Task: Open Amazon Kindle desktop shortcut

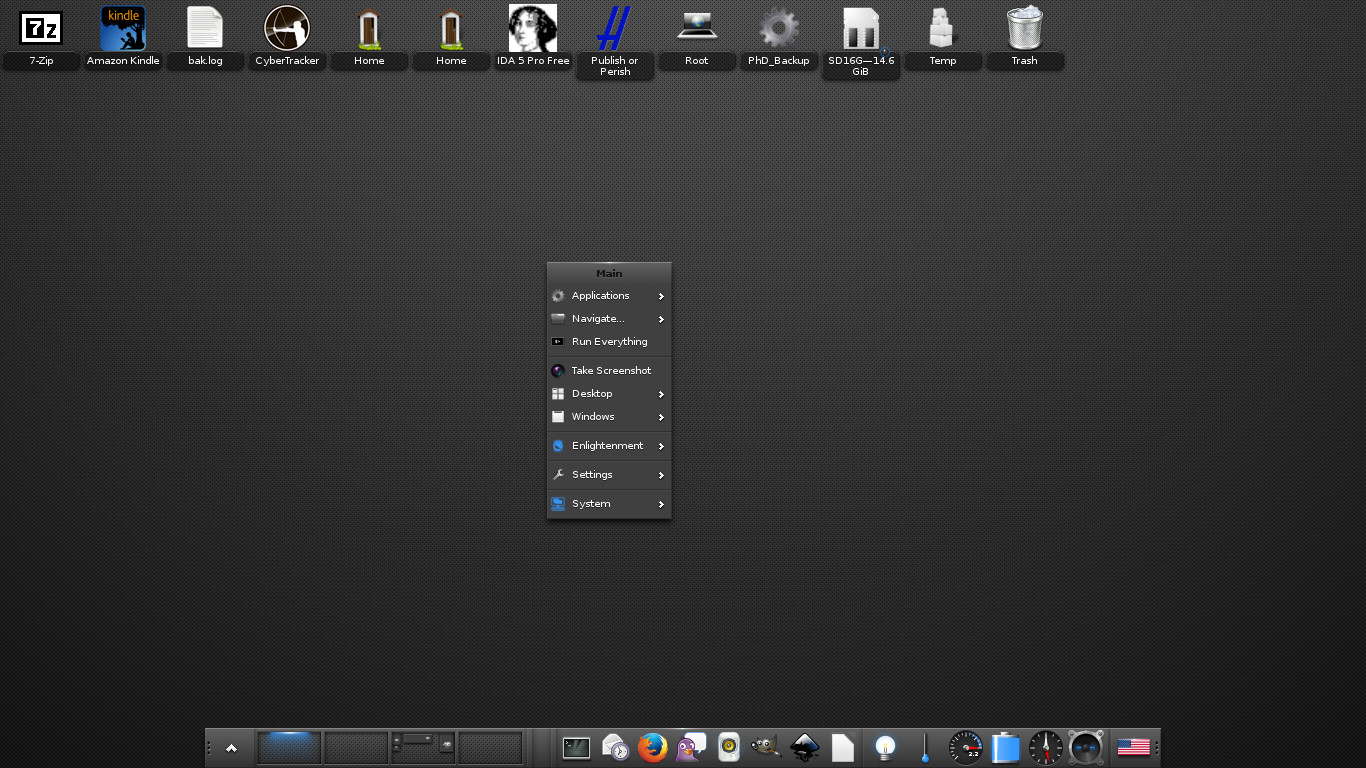Action: (123, 29)
